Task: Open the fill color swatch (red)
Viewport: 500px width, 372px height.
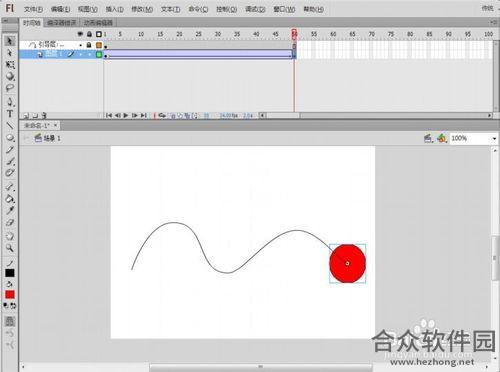Action: 10,294
